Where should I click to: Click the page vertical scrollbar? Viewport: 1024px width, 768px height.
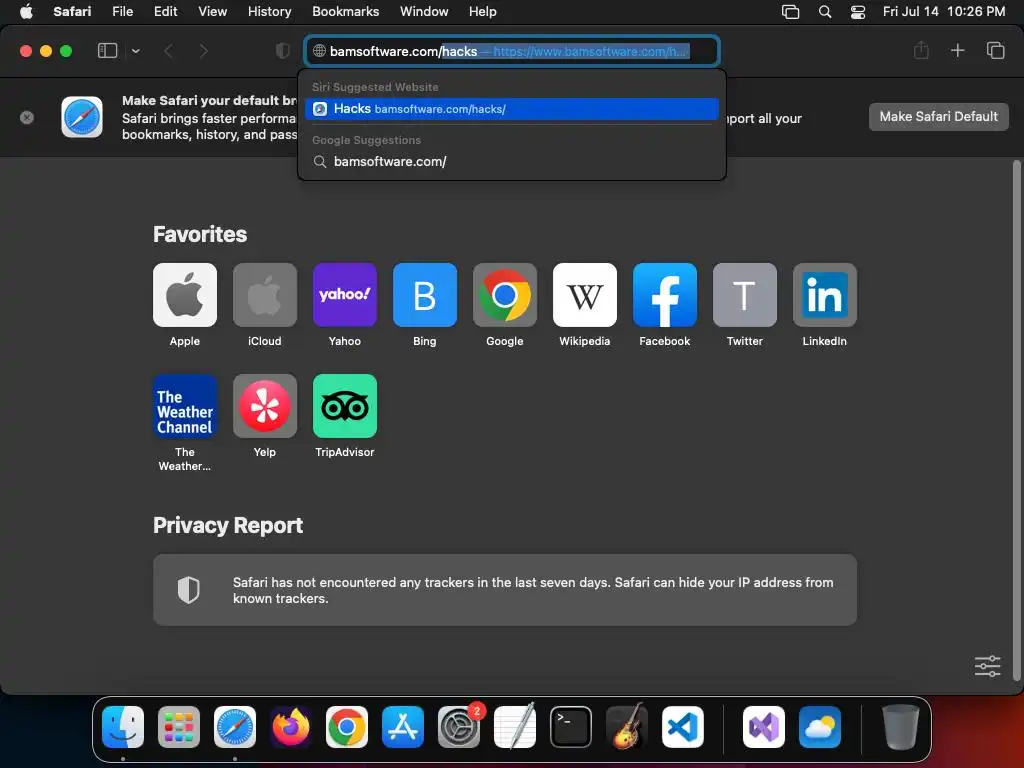pos(1016,420)
